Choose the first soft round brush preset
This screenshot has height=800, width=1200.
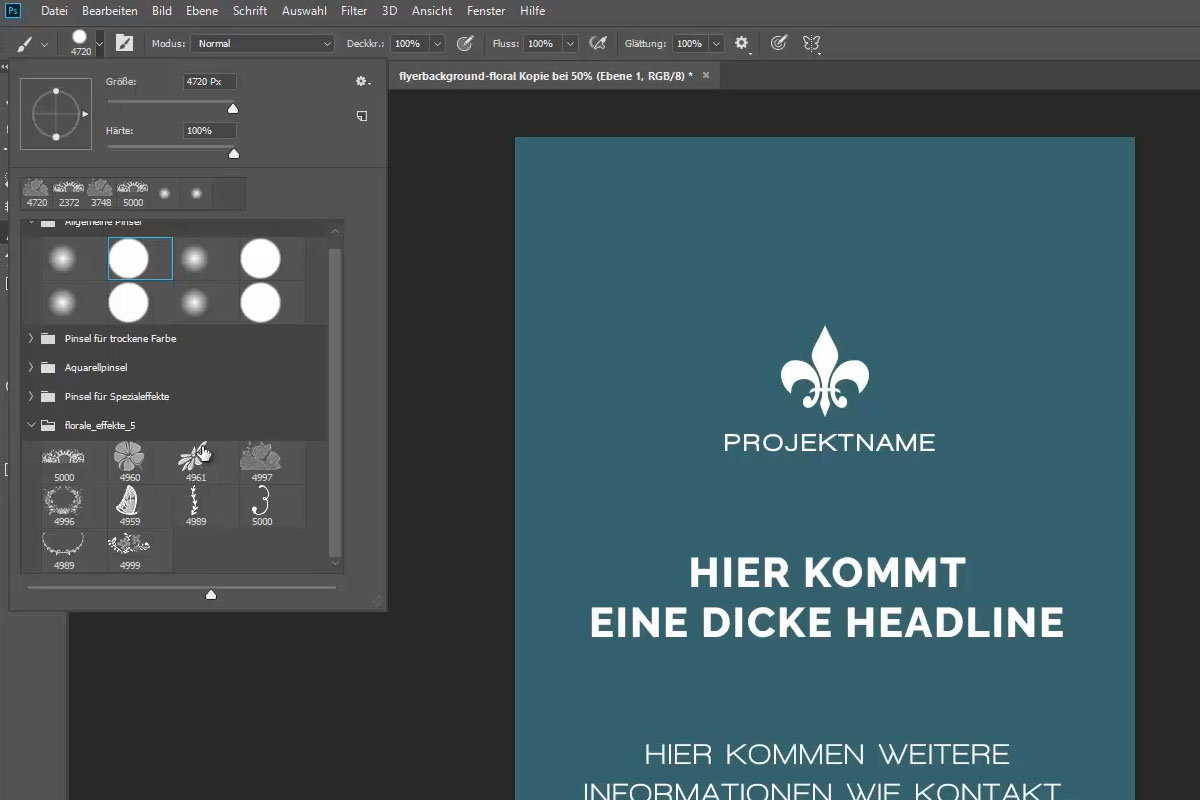(63, 259)
